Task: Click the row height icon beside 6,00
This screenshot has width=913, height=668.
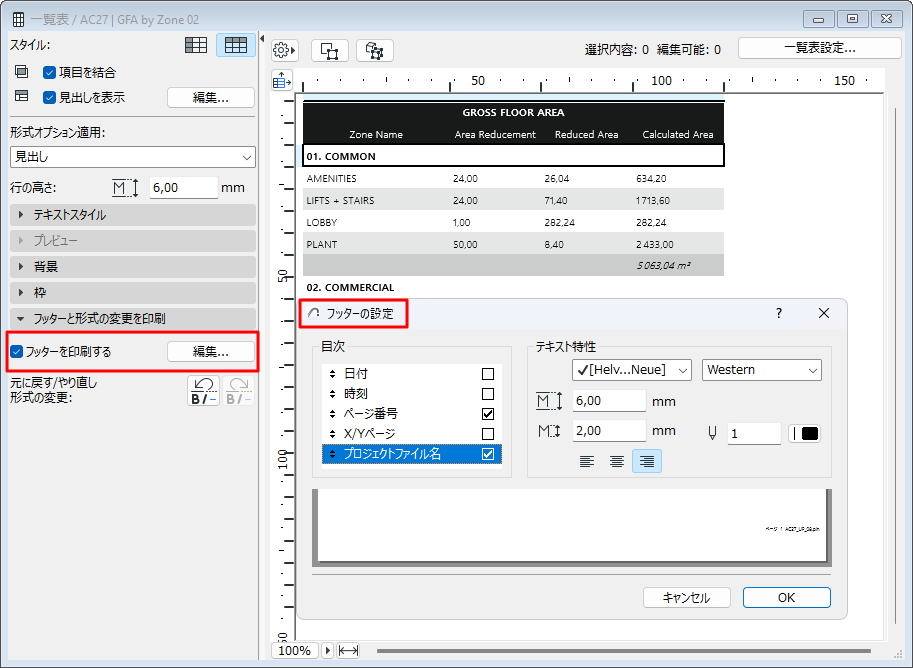Action: 125,188
